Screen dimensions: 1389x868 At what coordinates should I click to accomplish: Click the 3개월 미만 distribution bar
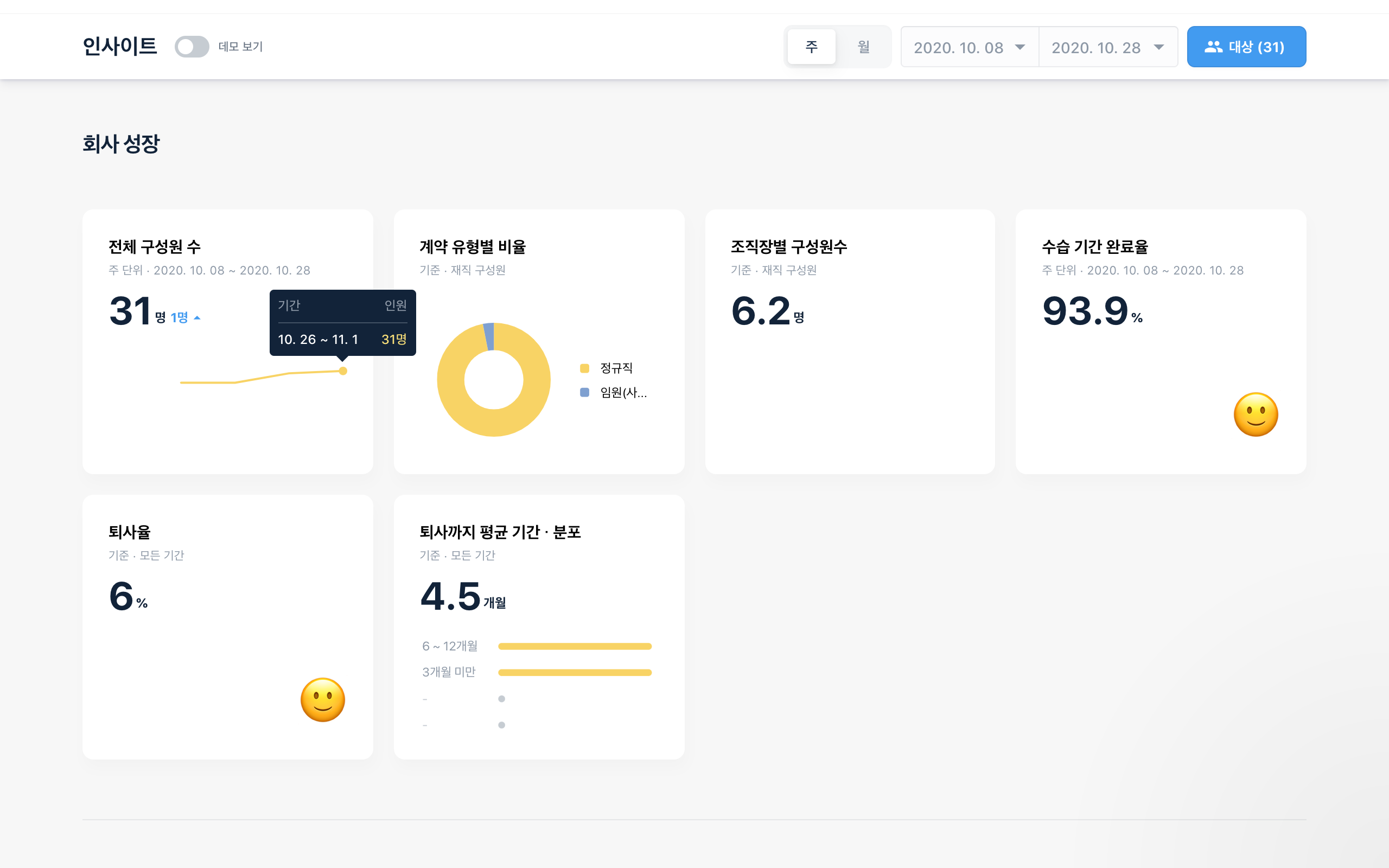click(x=575, y=672)
